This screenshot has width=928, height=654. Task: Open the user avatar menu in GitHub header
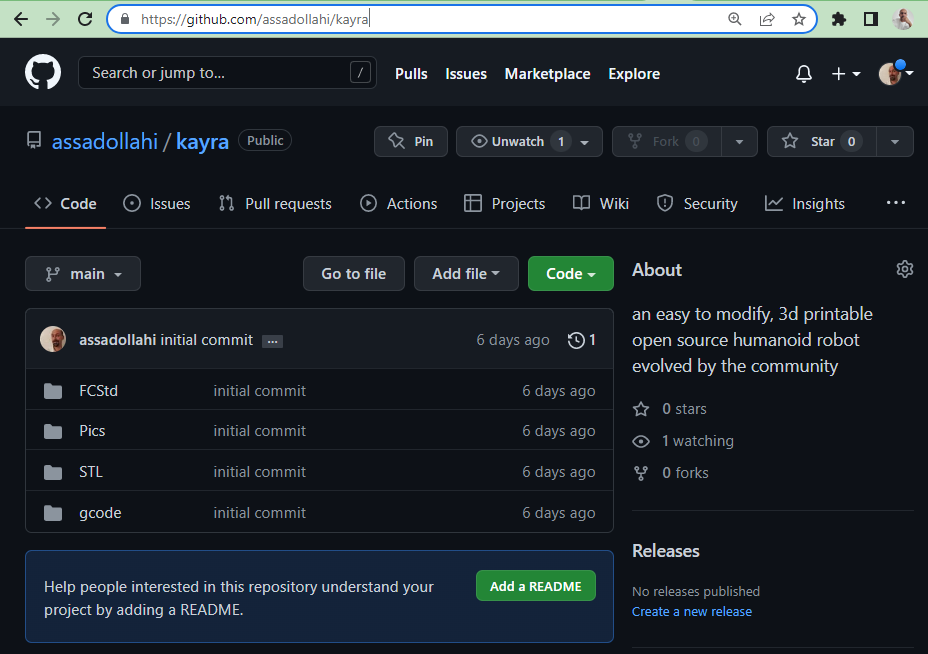tap(895, 73)
